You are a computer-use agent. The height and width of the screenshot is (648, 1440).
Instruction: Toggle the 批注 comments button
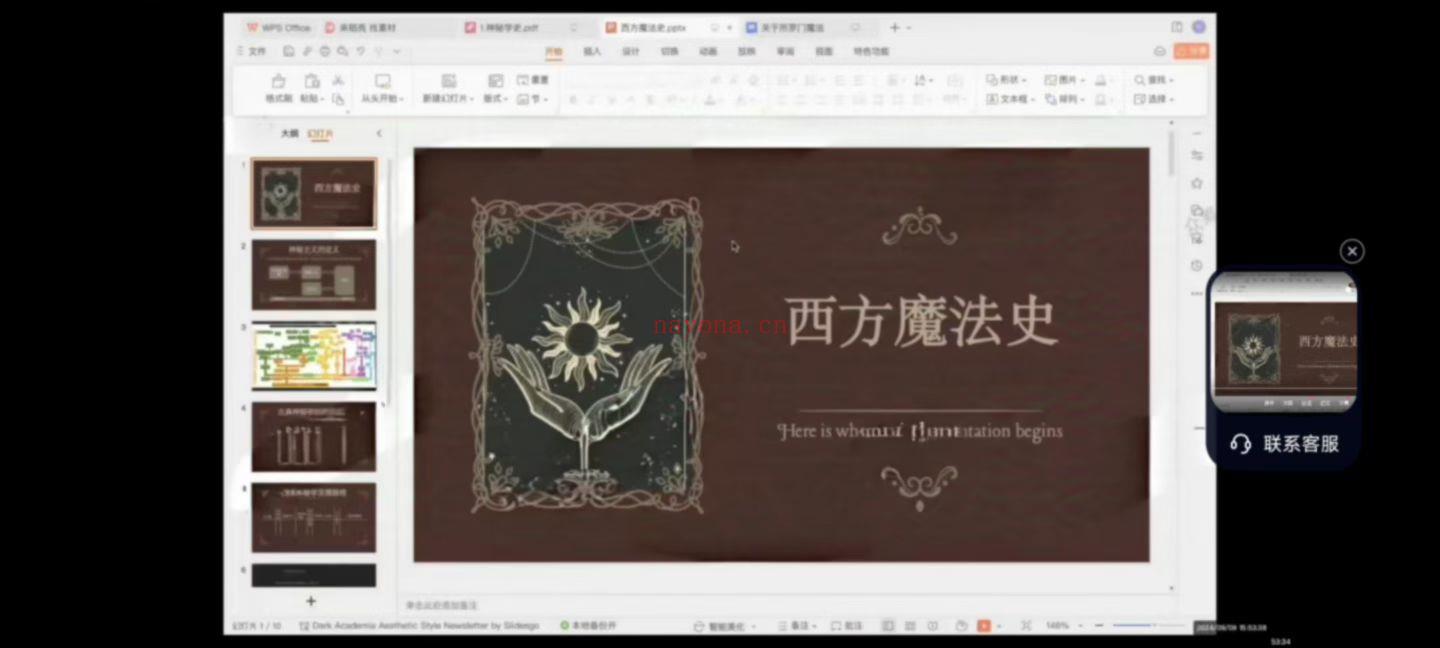click(846, 626)
